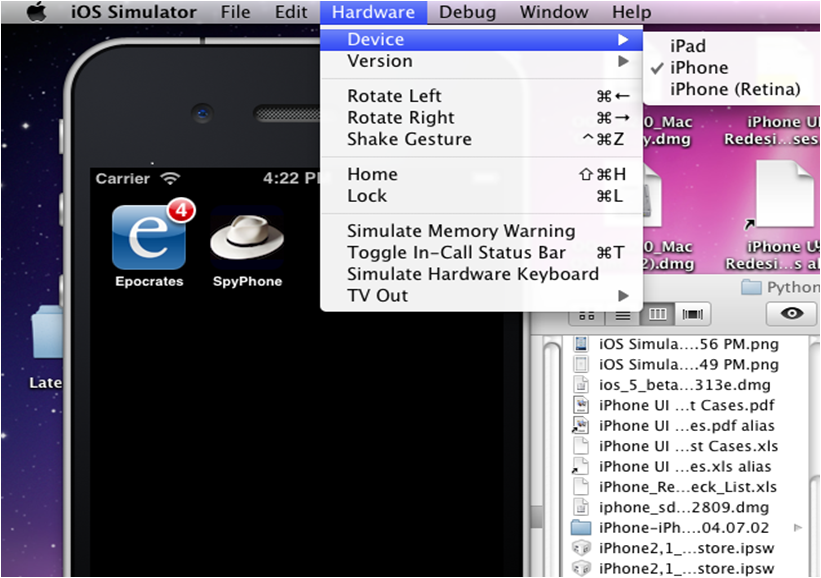Image resolution: width=821 pixels, height=578 pixels.
Task: Select iOS Simula....56 PM.png file
Action: pos(689,344)
